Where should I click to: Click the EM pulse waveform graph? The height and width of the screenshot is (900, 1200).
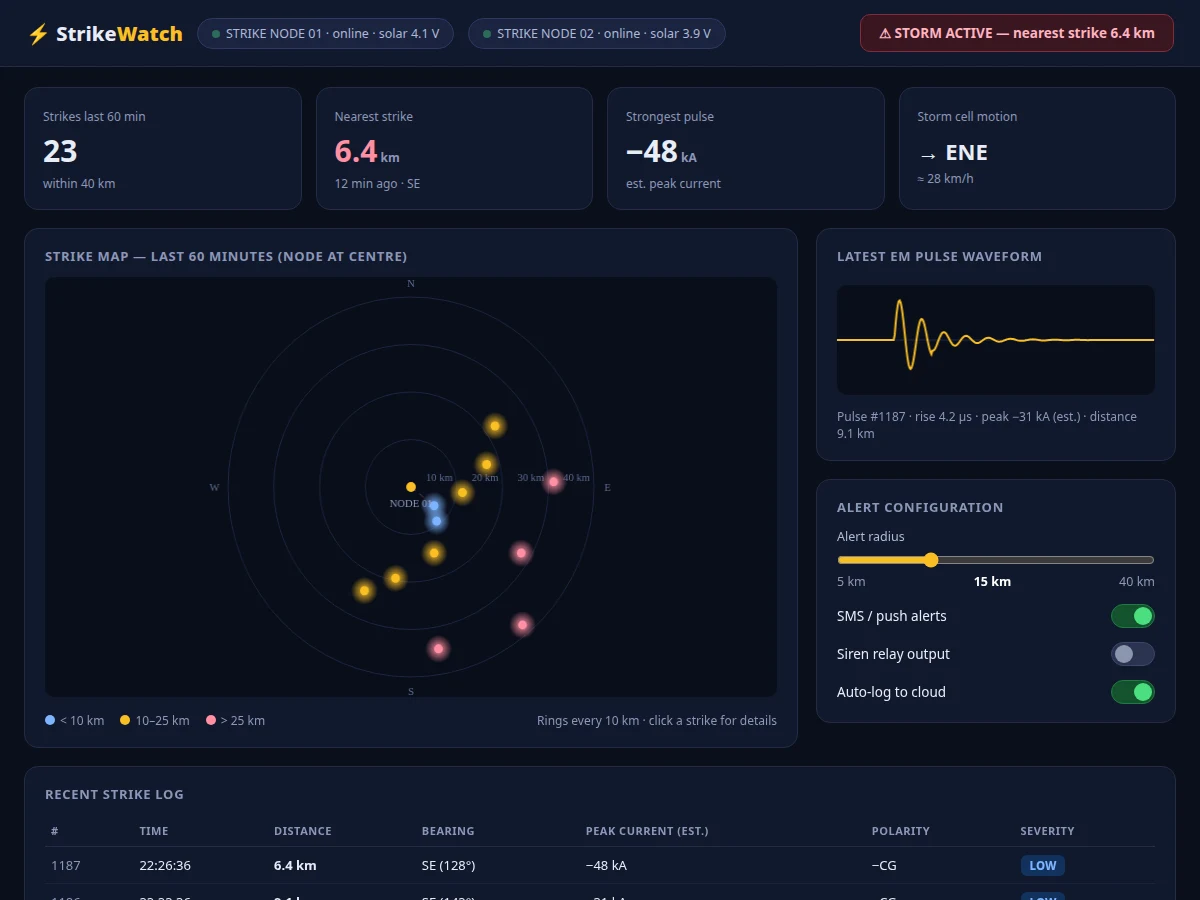(x=996, y=340)
